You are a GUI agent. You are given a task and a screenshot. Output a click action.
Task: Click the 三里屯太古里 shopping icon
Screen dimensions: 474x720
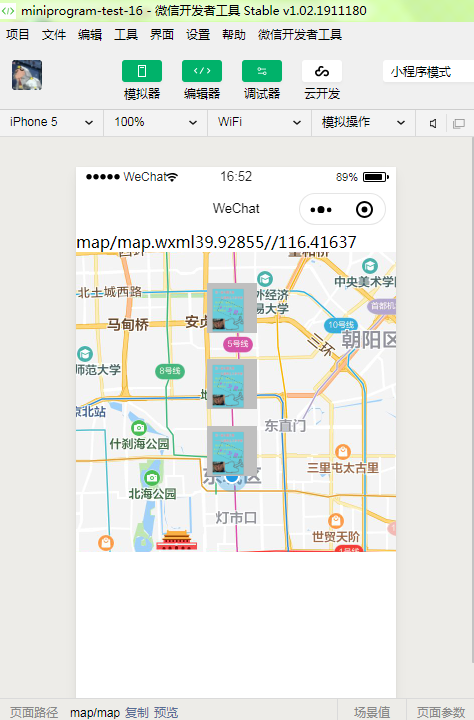click(343, 452)
